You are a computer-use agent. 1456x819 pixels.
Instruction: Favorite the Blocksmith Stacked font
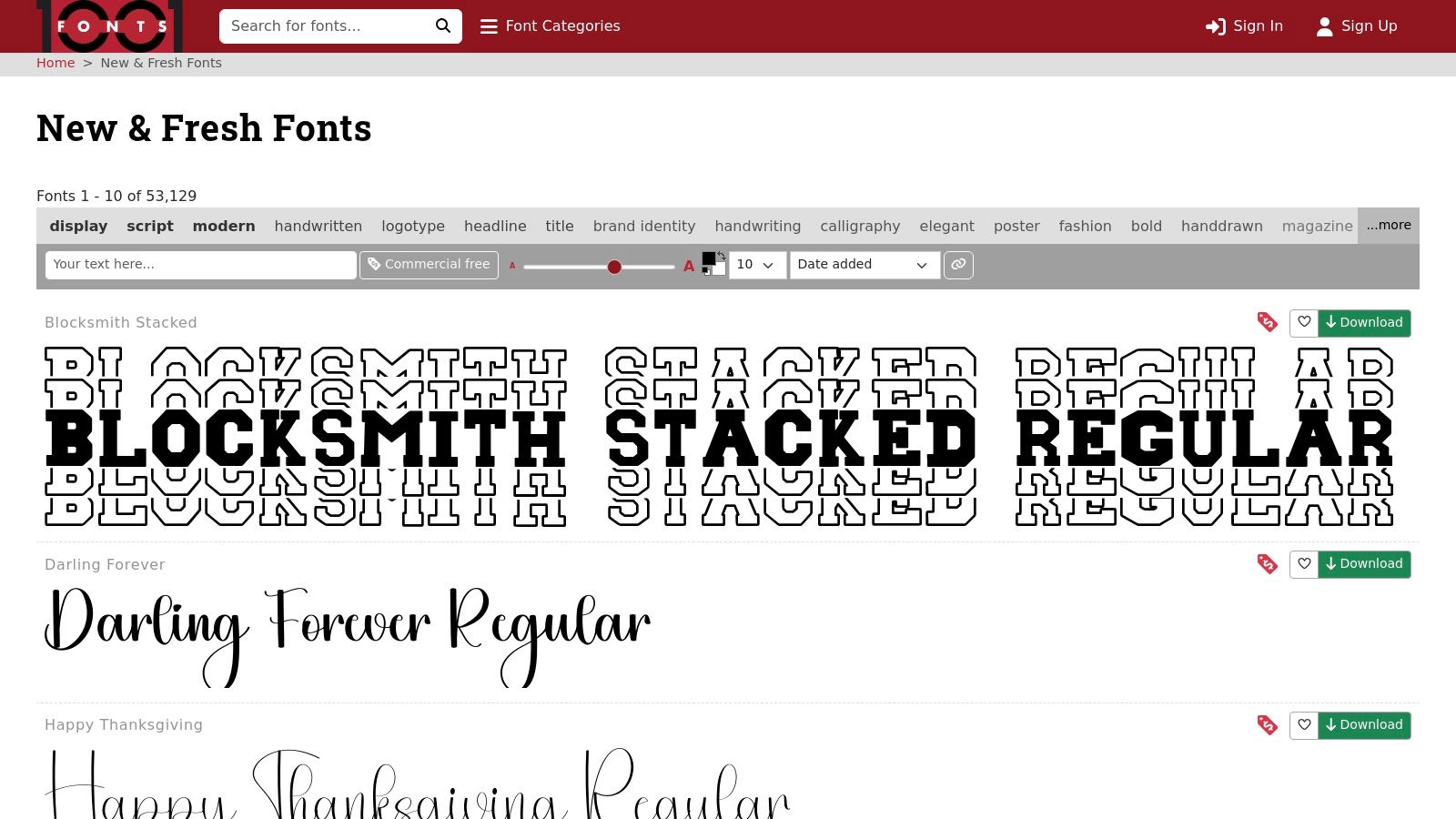pos(1304,323)
